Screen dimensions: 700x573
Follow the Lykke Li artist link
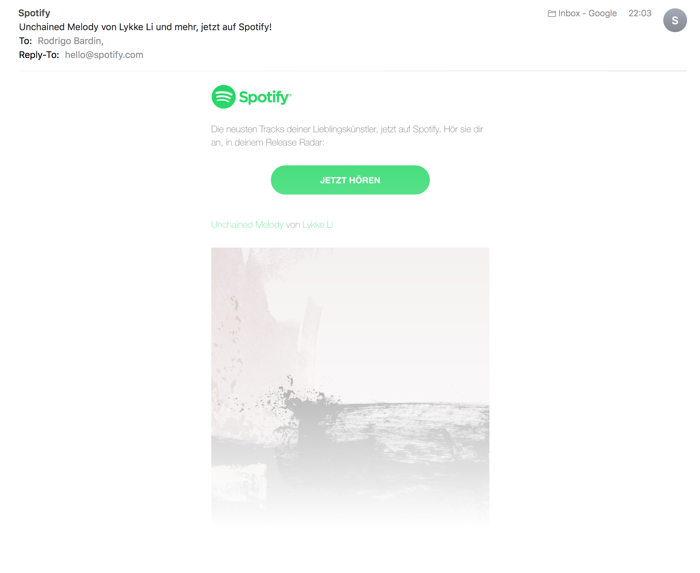click(317, 224)
